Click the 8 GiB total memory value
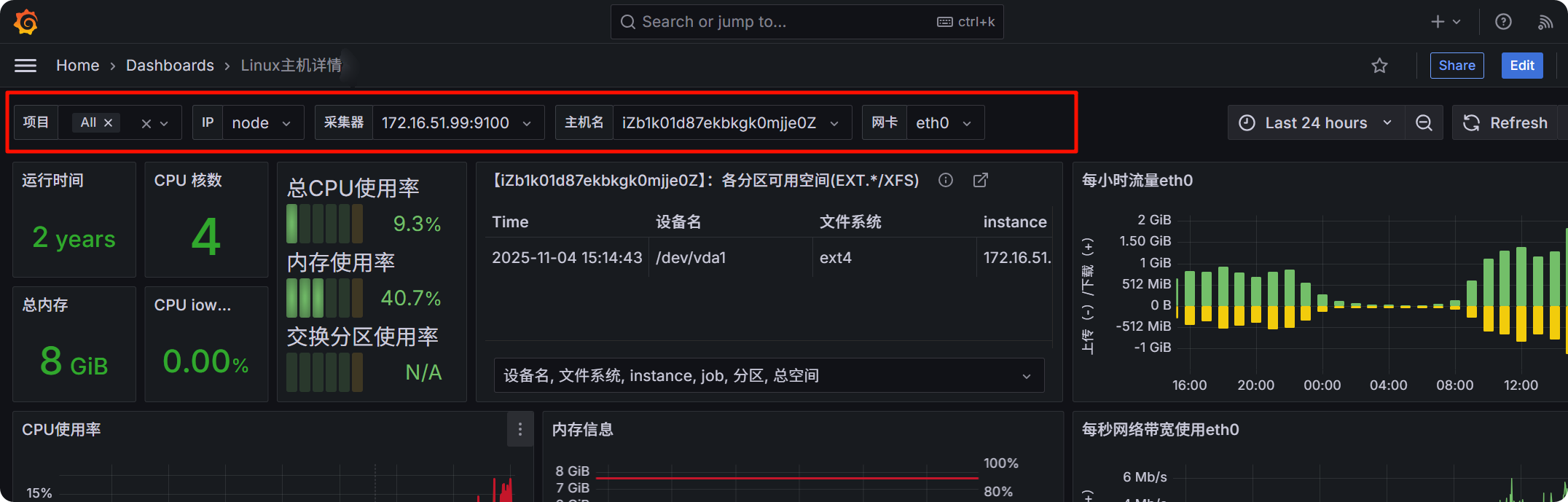 pyautogui.click(x=74, y=361)
